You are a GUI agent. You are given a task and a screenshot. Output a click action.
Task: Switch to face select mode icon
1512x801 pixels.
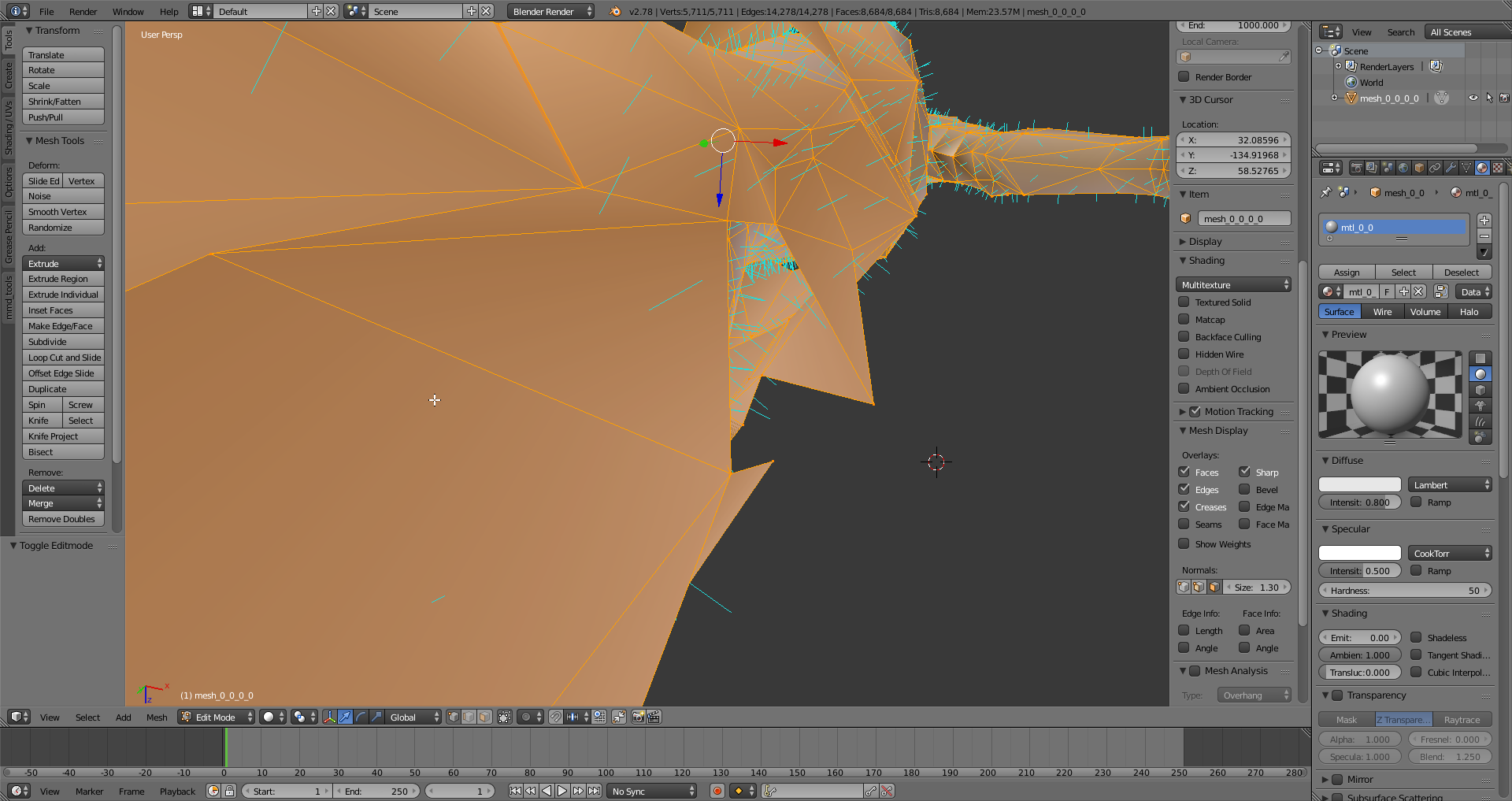[x=484, y=717]
